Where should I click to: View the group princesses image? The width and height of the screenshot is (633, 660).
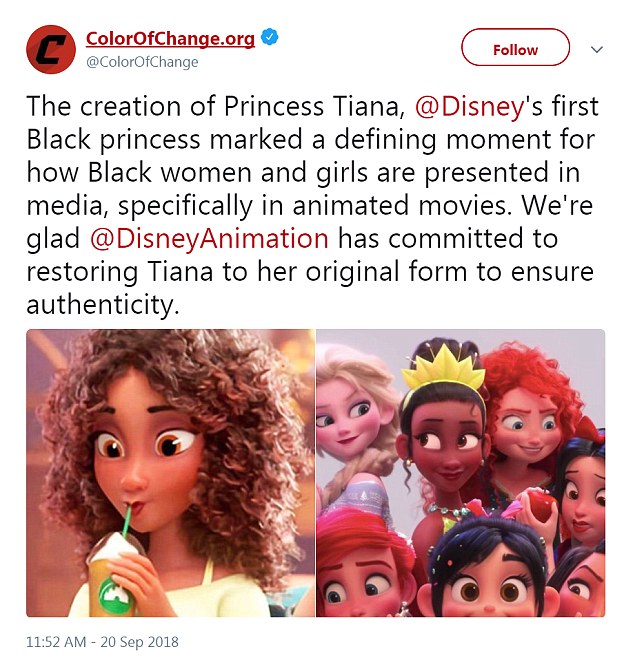click(461, 473)
